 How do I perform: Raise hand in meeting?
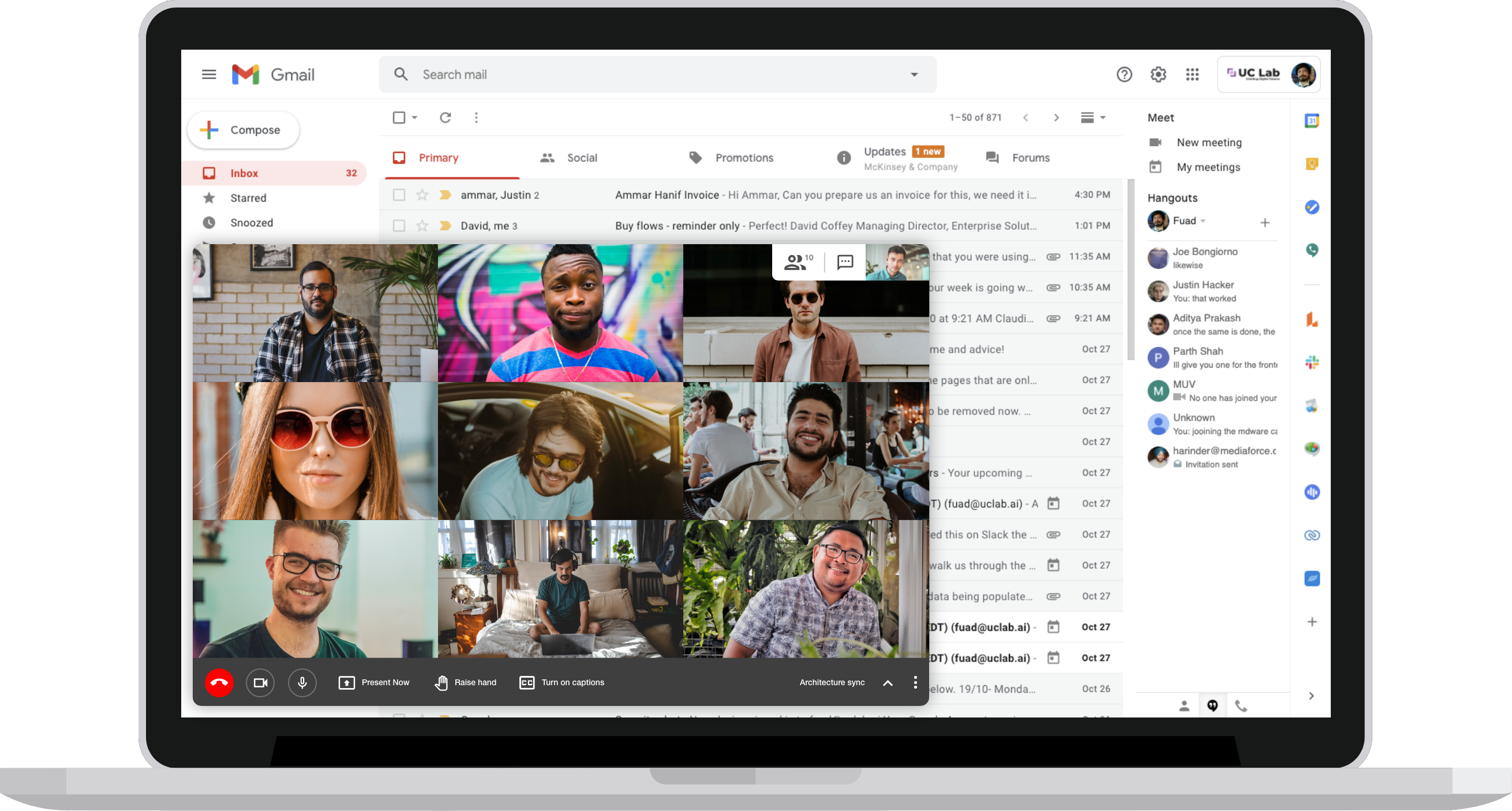(x=466, y=682)
